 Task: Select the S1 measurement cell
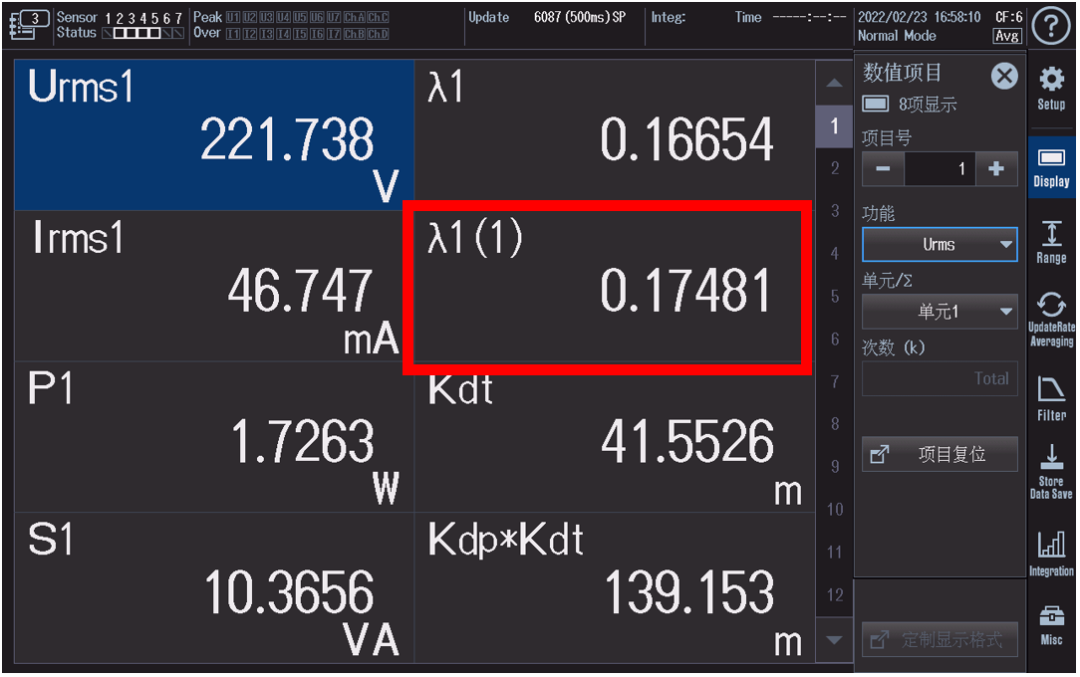tap(214, 587)
